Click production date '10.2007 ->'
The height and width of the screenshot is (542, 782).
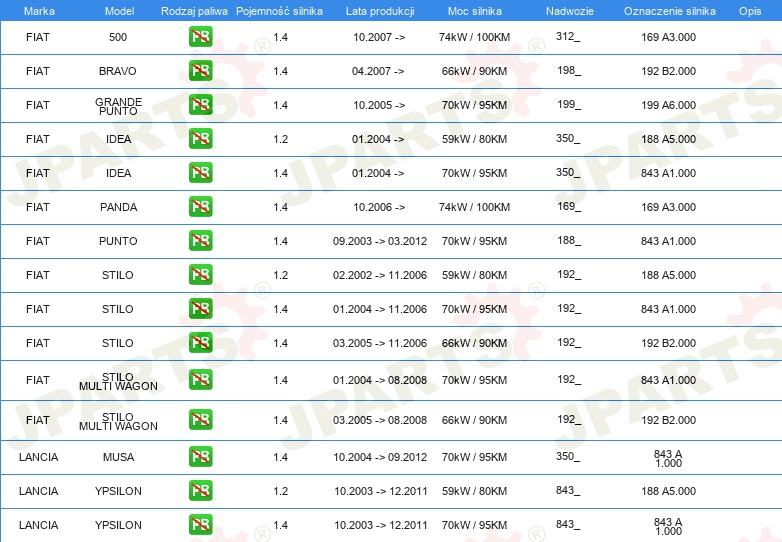379,37
